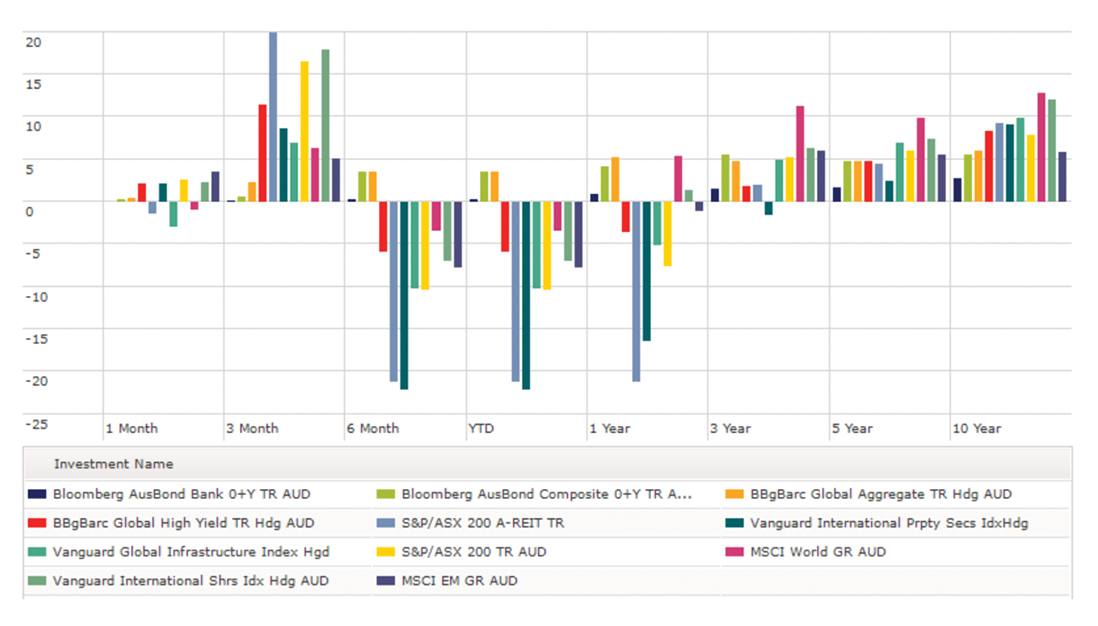
Task: Click the MSCI World GR AUD pink swatch
Action: (x=734, y=552)
